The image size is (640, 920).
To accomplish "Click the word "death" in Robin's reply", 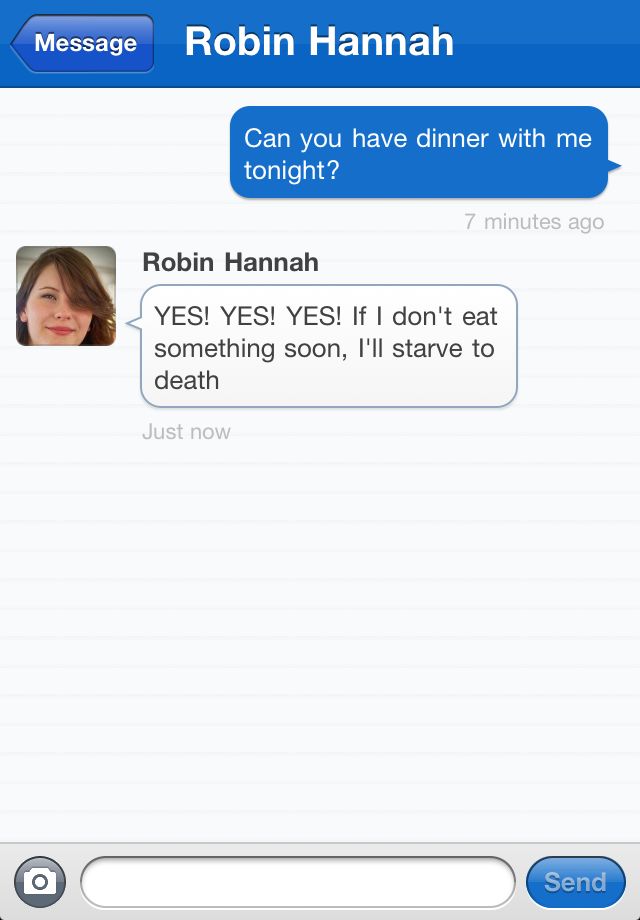I will [187, 381].
